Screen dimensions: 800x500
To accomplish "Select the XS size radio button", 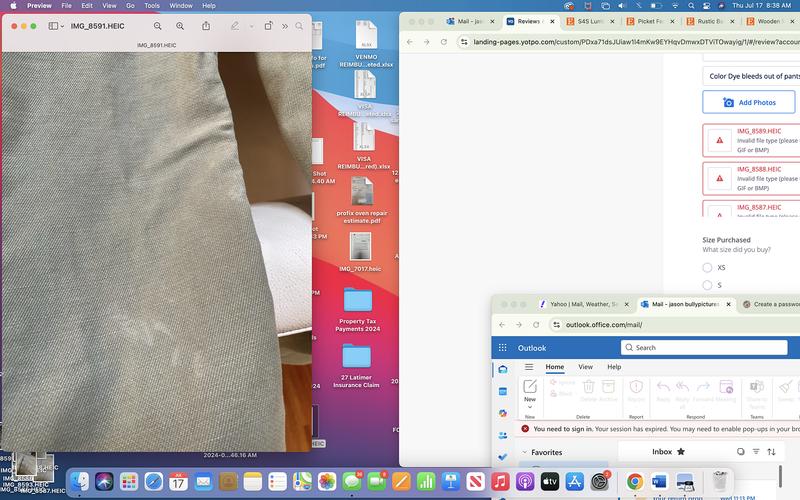I will (x=707, y=267).
